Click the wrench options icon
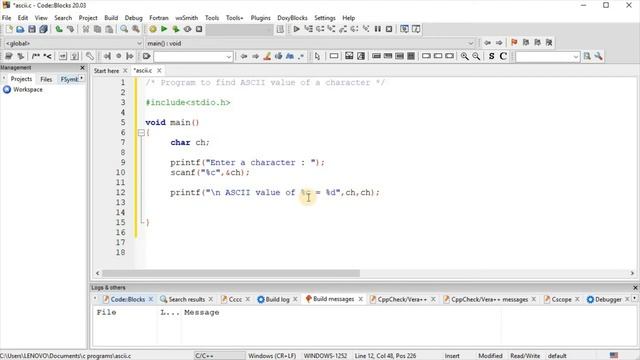Screen dimensions: 640x360 coord(598,56)
